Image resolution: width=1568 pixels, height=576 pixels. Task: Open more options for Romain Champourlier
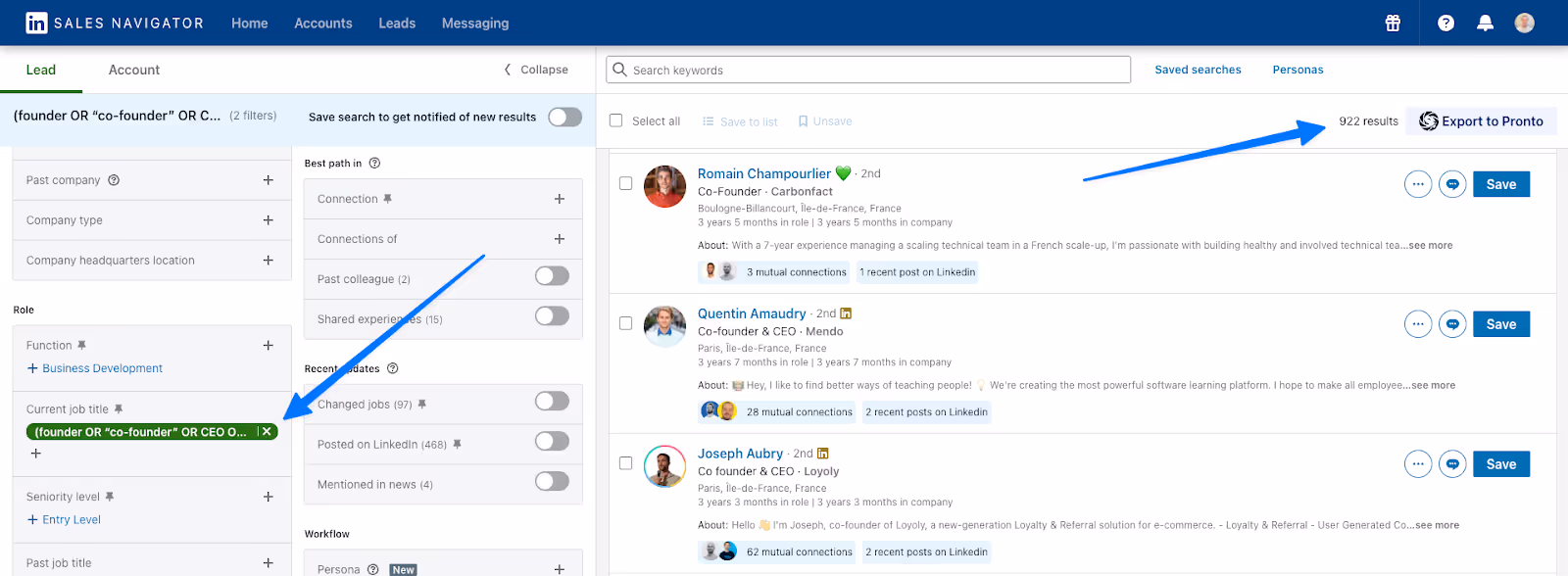1418,184
